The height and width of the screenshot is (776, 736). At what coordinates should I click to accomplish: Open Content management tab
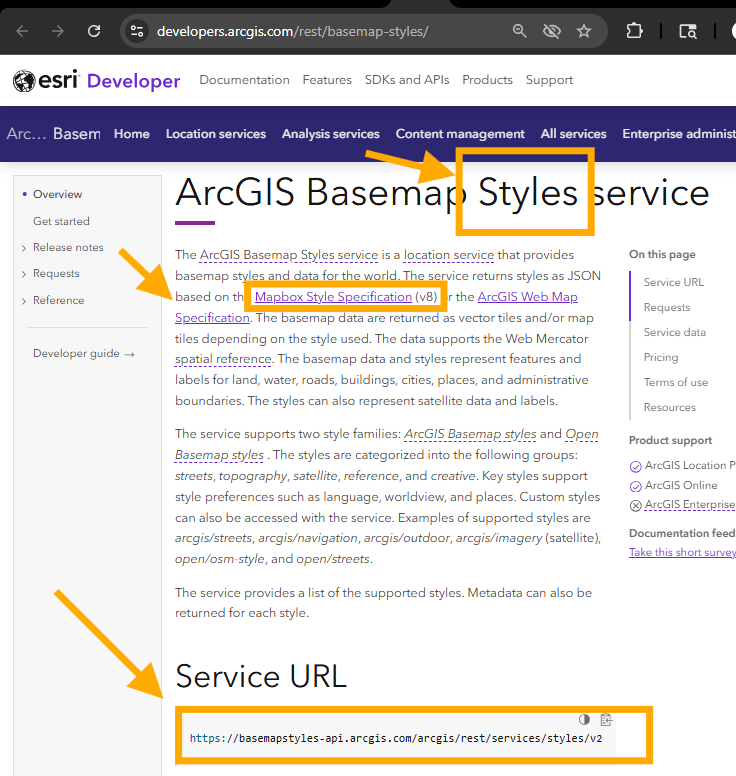click(x=460, y=134)
